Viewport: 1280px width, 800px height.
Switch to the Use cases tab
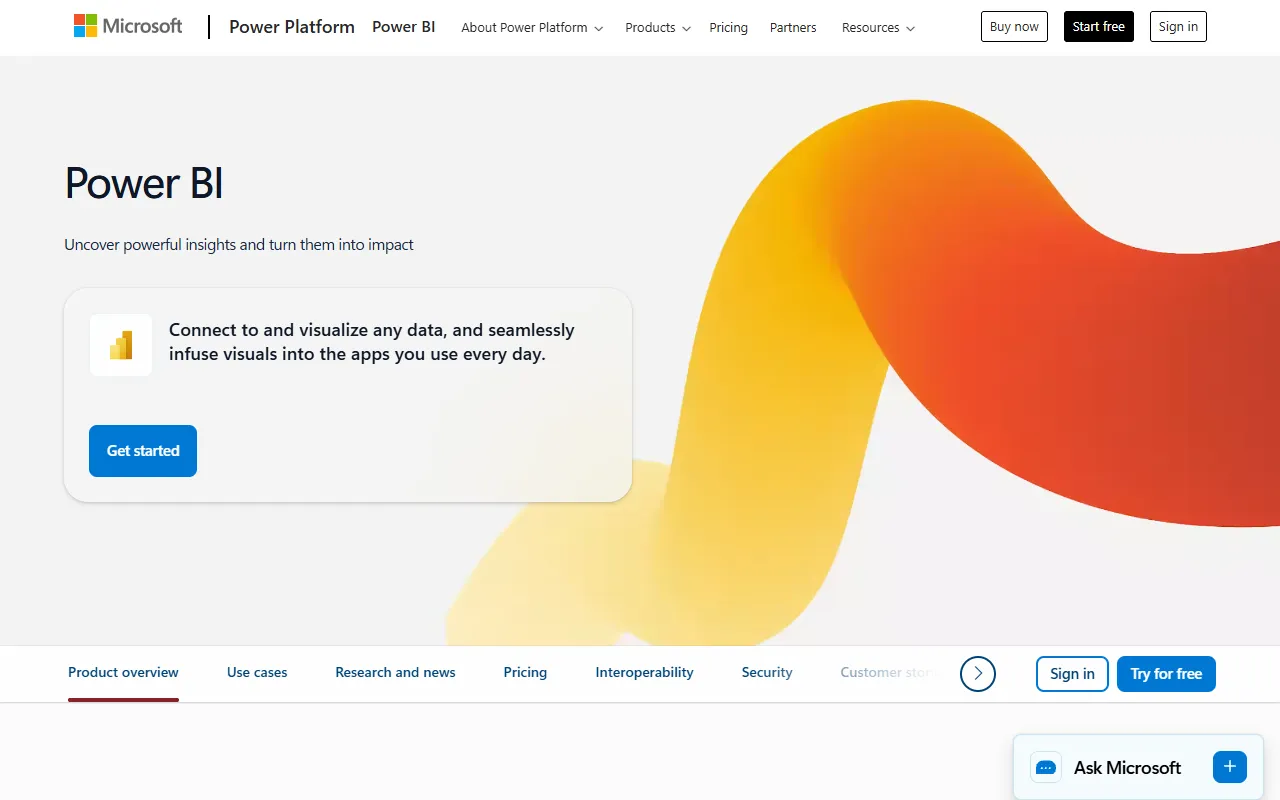(x=257, y=673)
